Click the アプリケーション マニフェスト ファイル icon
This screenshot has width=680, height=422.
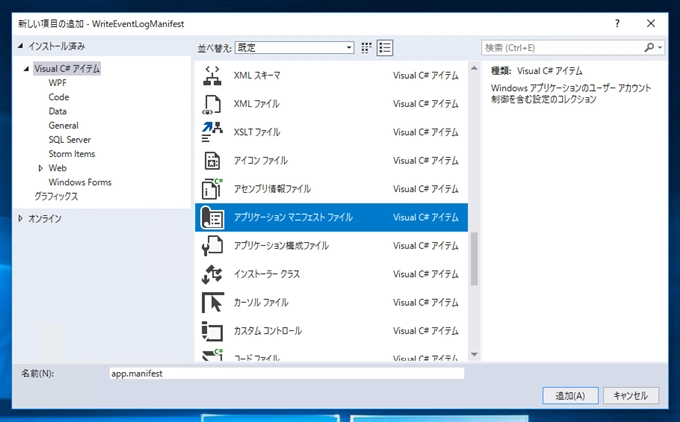pyautogui.click(x=212, y=218)
